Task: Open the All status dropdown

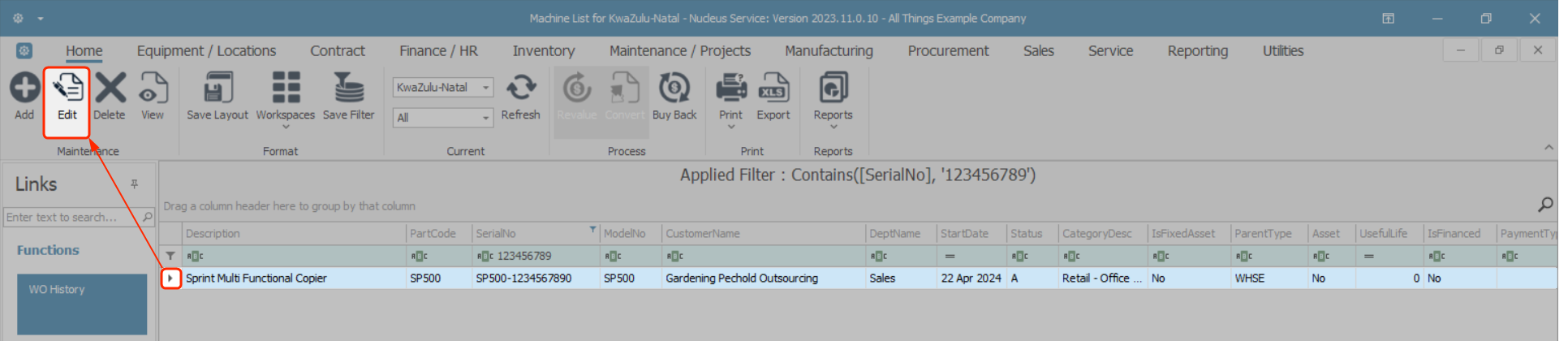Action: click(x=485, y=118)
